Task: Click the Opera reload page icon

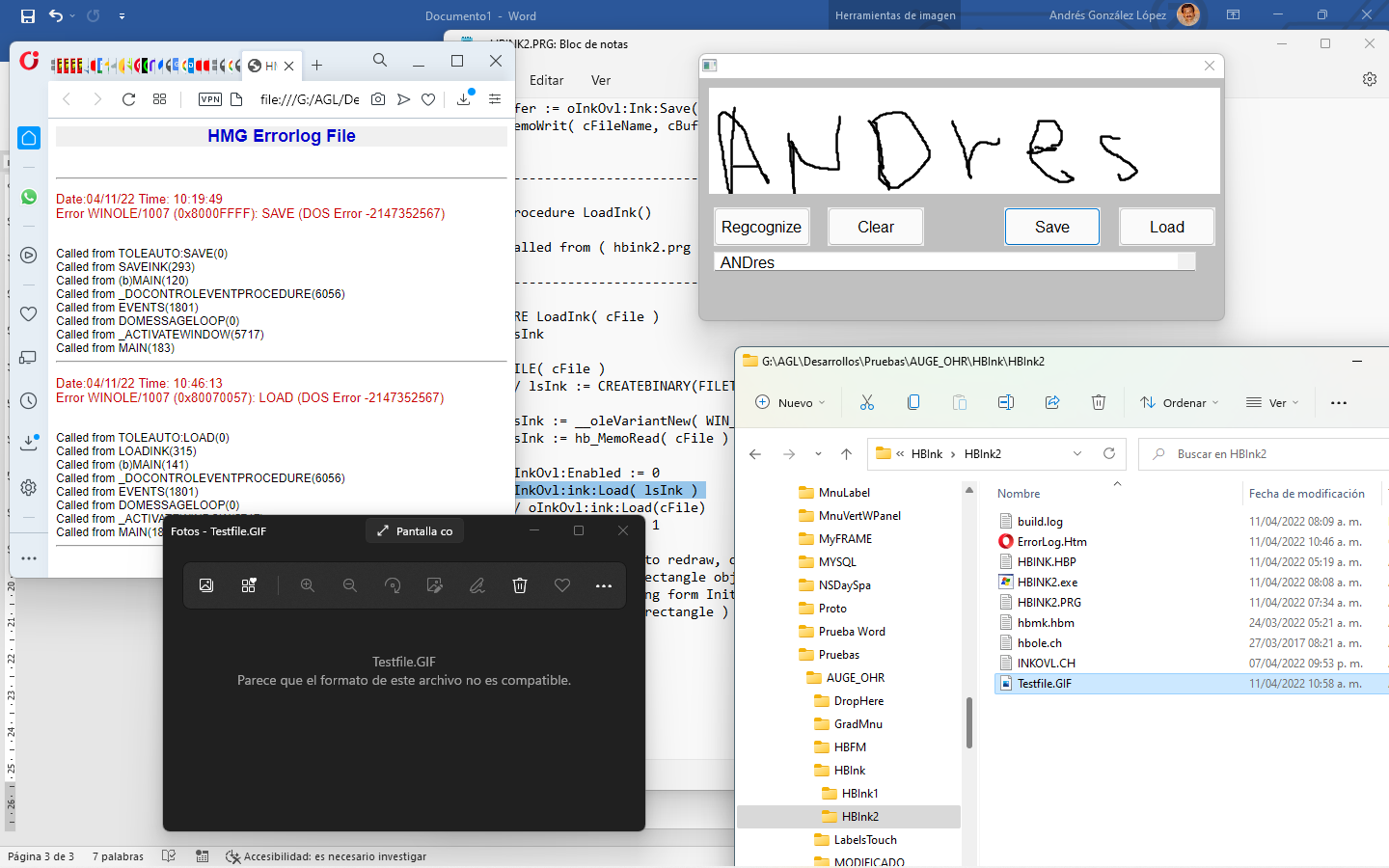Action: pos(128,99)
